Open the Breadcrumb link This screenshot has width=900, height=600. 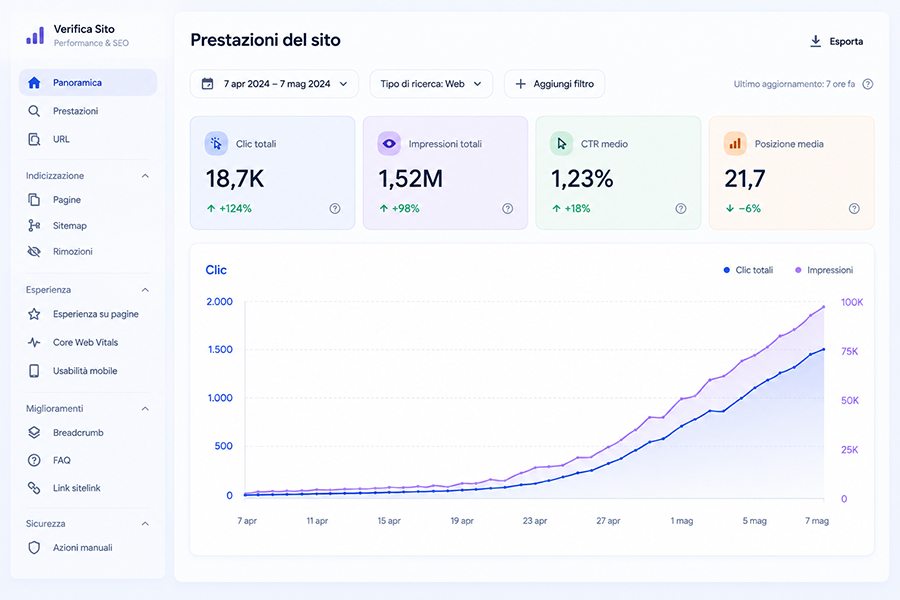[x=88, y=432]
